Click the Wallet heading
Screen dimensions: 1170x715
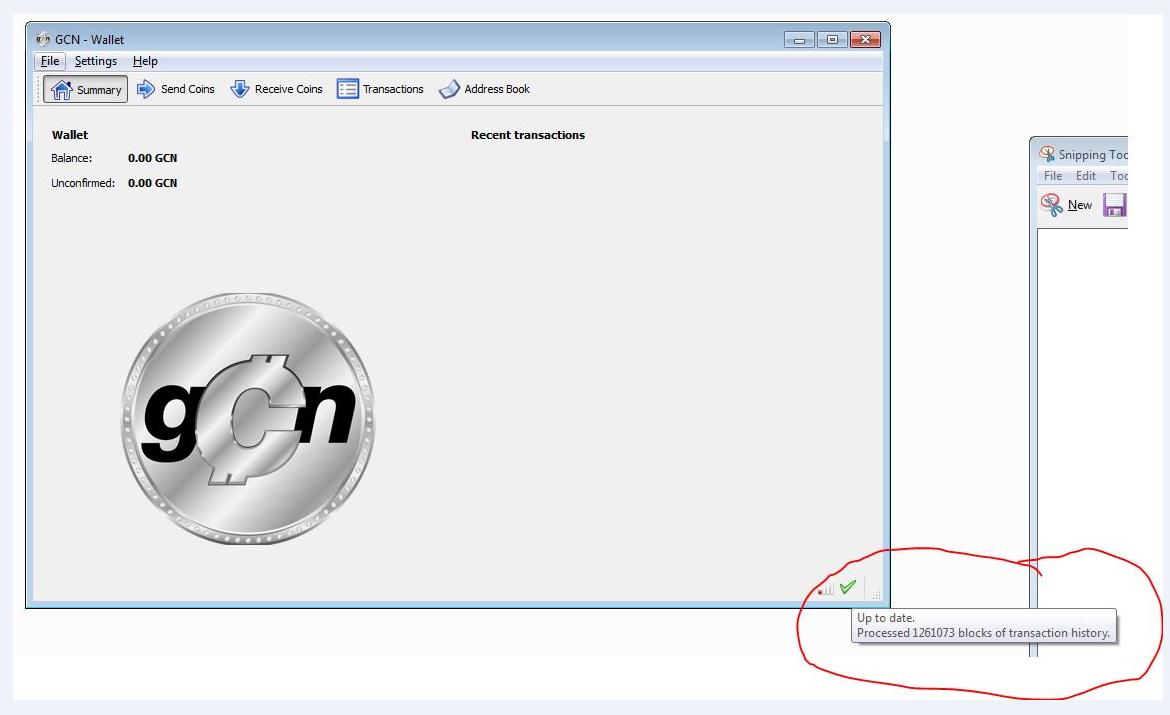(69, 135)
